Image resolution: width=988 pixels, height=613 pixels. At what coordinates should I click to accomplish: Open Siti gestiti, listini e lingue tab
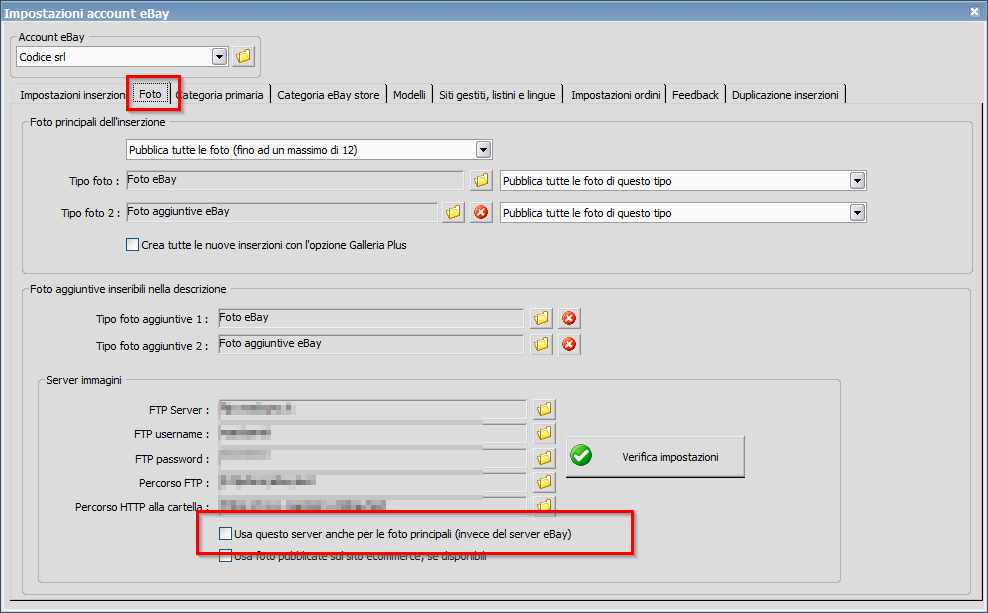pyautogui.click(x=497, y=95)
